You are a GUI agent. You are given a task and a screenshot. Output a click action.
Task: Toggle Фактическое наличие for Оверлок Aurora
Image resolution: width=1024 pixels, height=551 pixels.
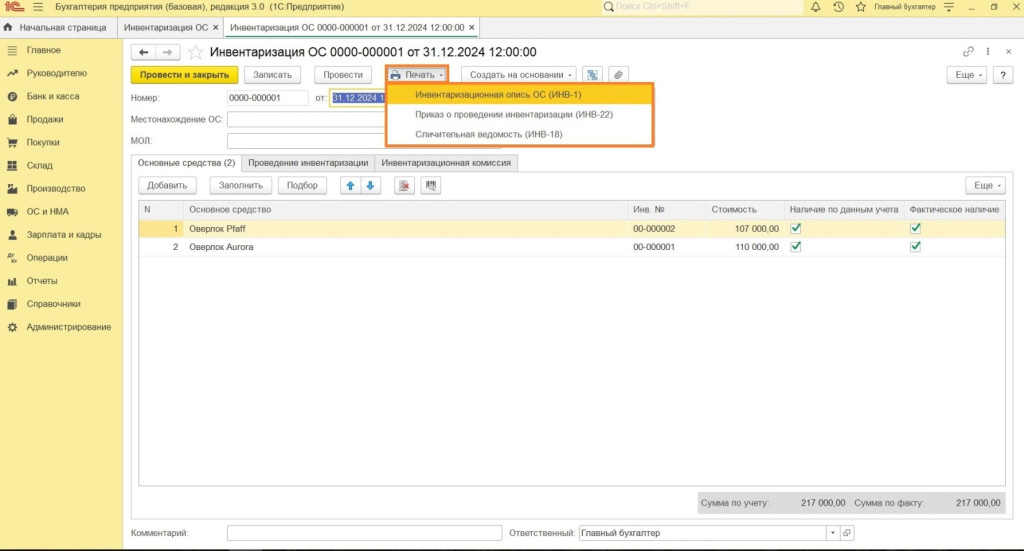pyautogui.click(x=915, y=247)
